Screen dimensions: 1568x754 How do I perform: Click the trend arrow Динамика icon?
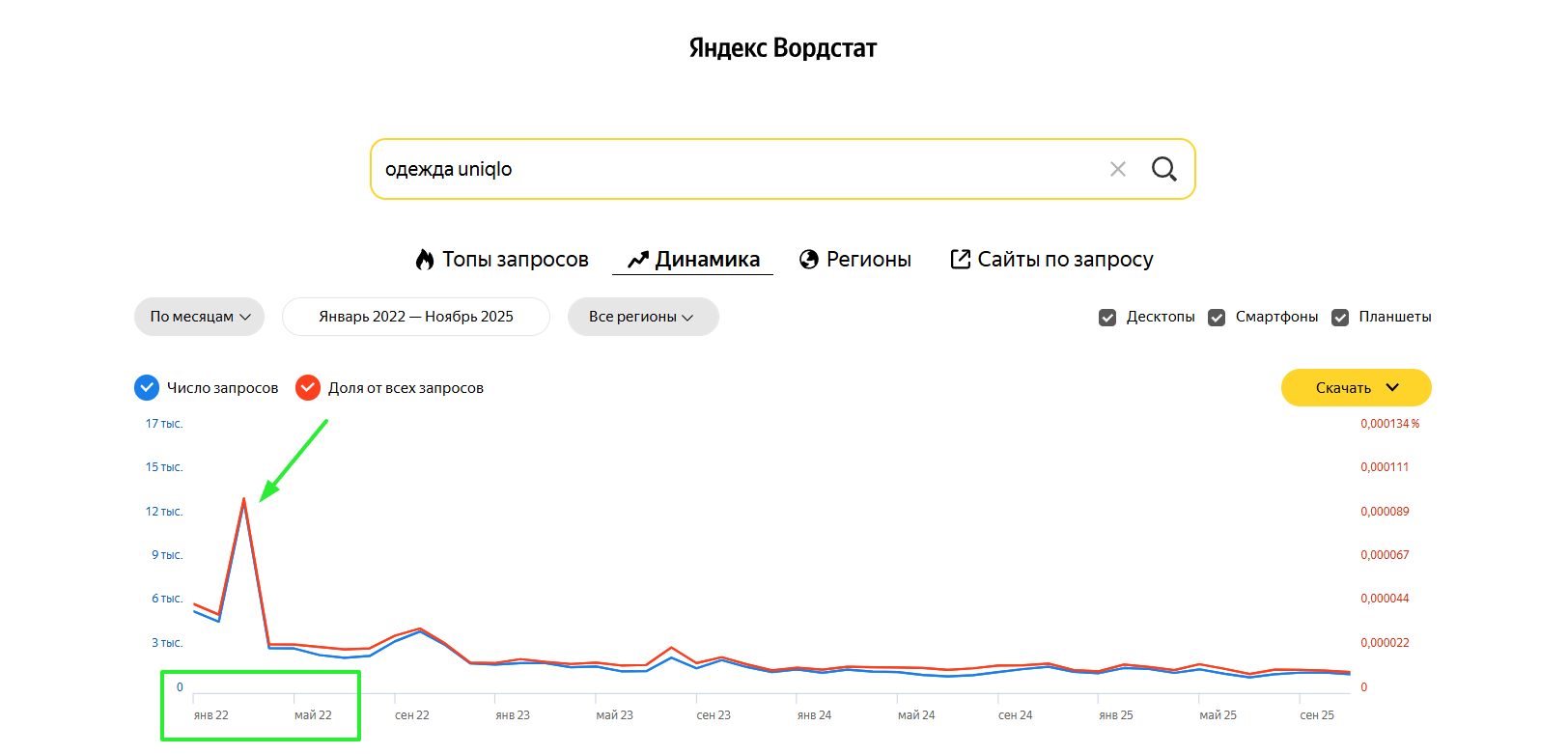pyautogui.click(x=637, y=259)
